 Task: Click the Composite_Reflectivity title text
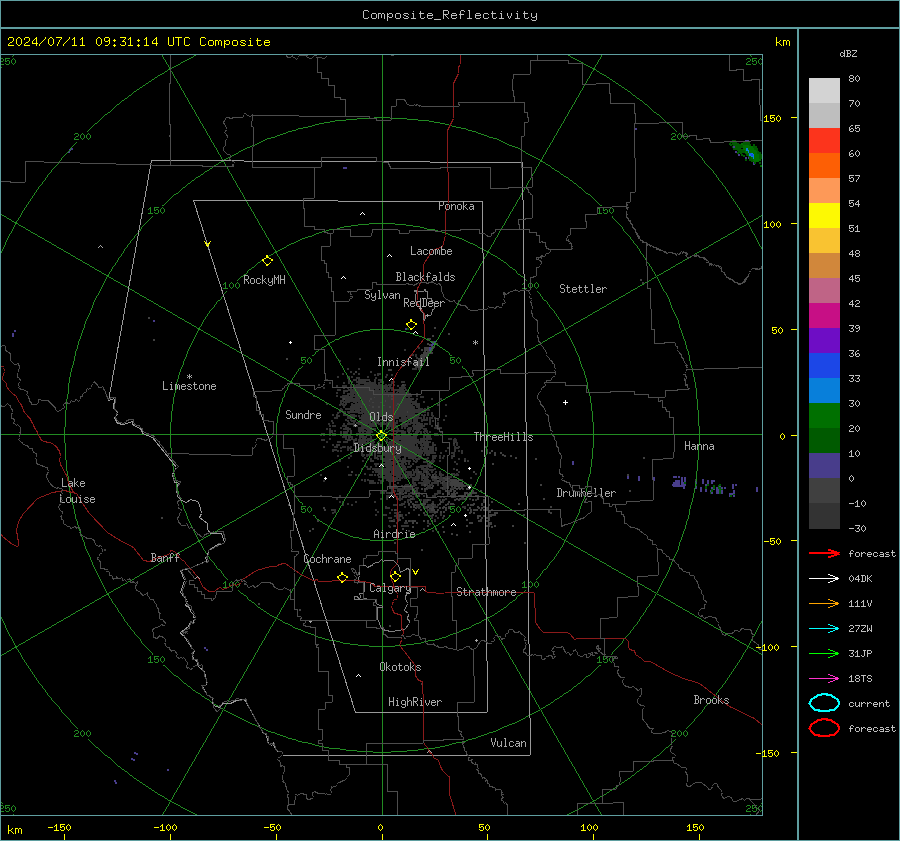(x=449, y=15)
